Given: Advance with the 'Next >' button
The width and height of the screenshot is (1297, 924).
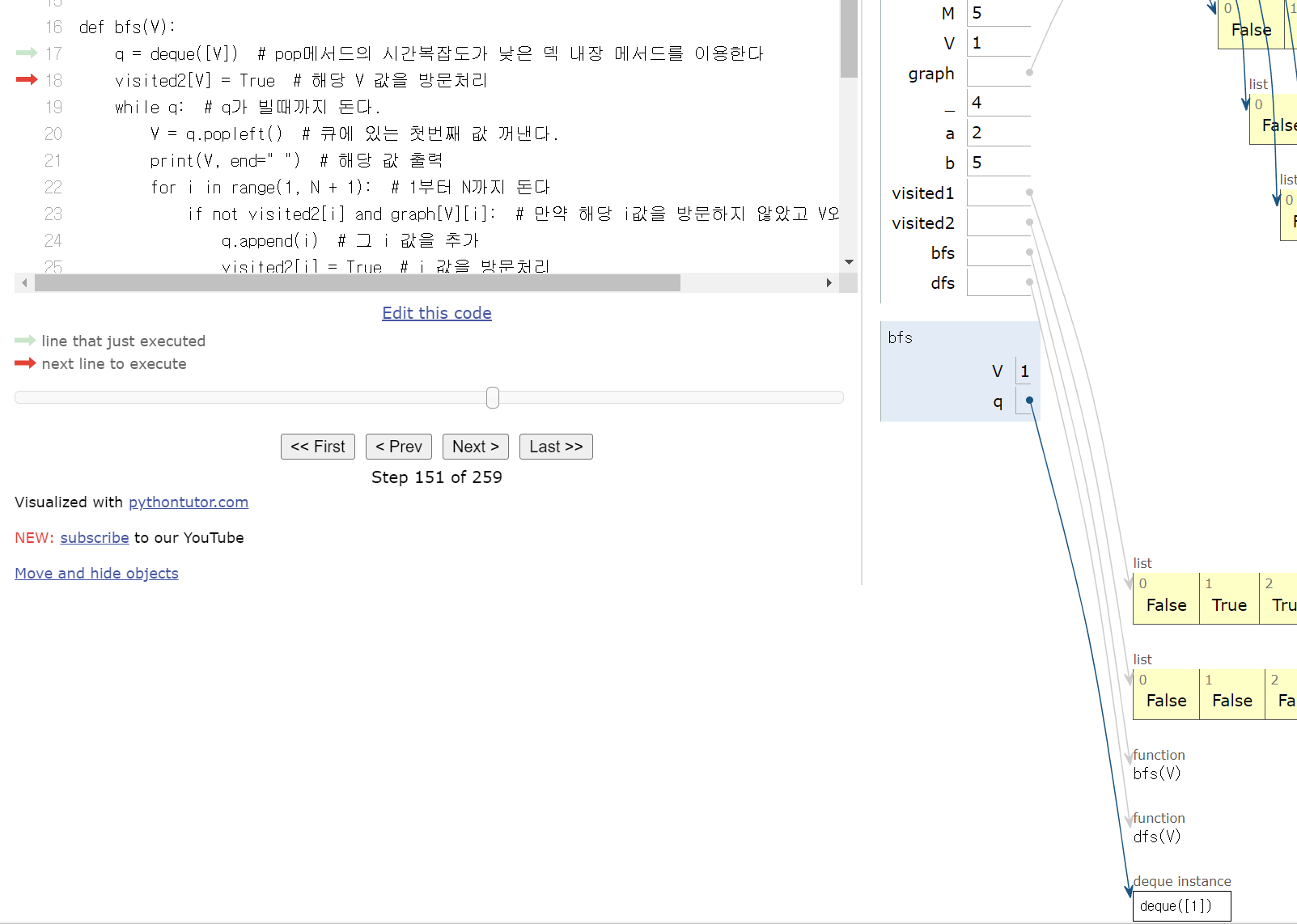Looking at the screenshot, I should (x=476, y=447).
